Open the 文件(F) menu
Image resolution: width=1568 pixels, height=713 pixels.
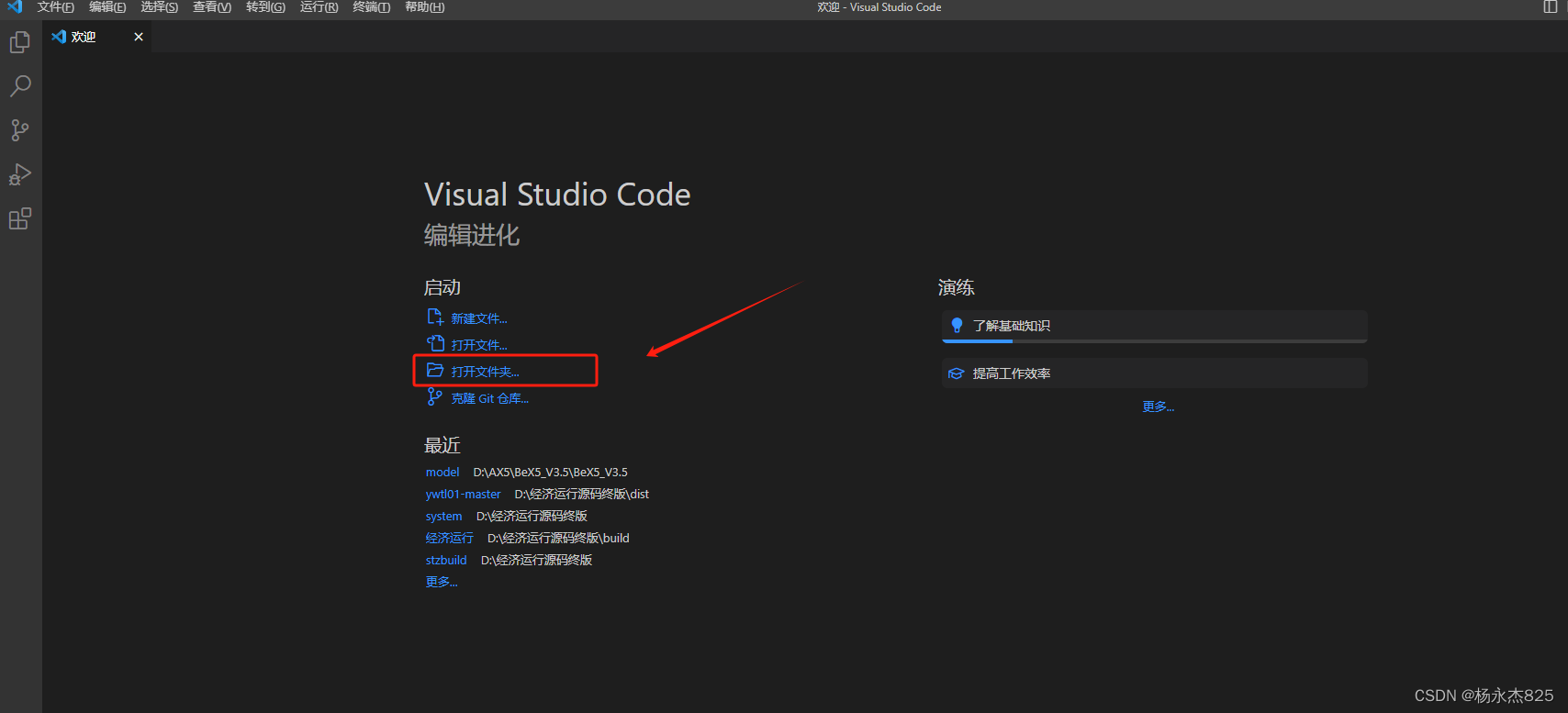pyautogui.click(x=56, y=6)
